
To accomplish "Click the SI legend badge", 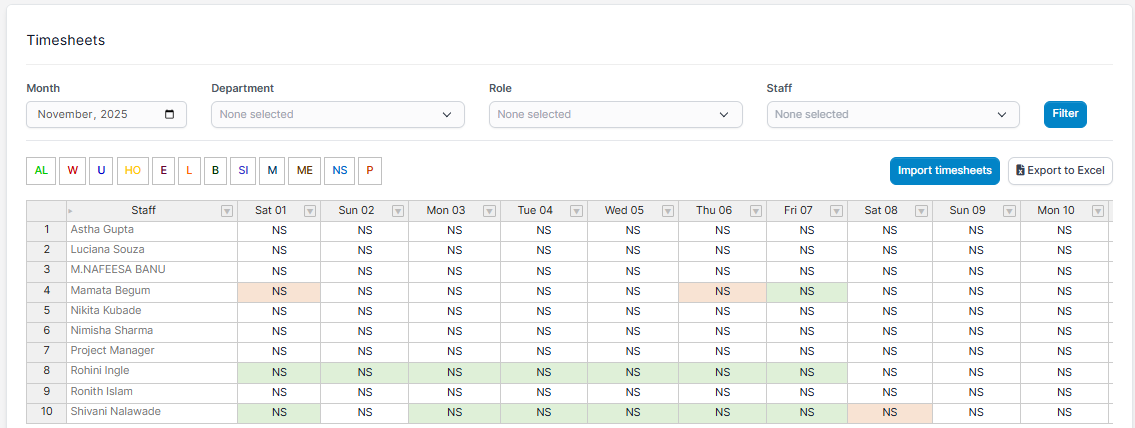I will point(242,171).
